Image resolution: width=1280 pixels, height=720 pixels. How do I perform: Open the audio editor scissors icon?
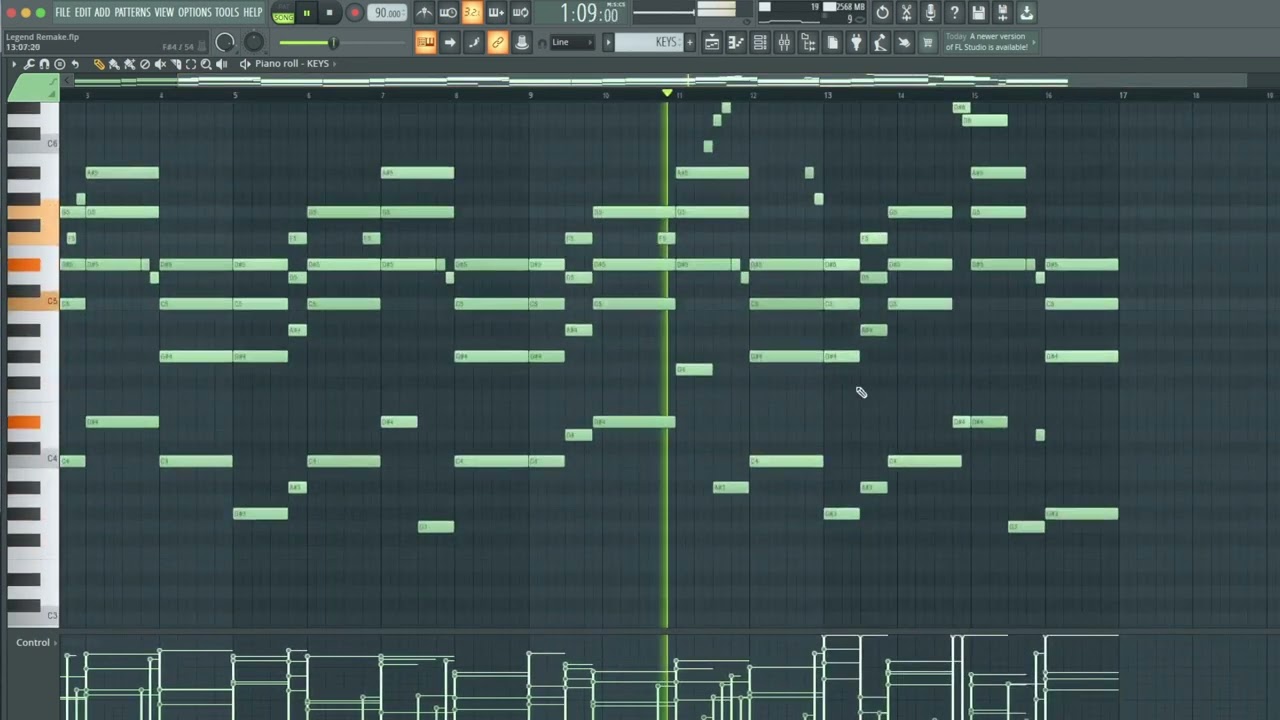click(906, 13)
